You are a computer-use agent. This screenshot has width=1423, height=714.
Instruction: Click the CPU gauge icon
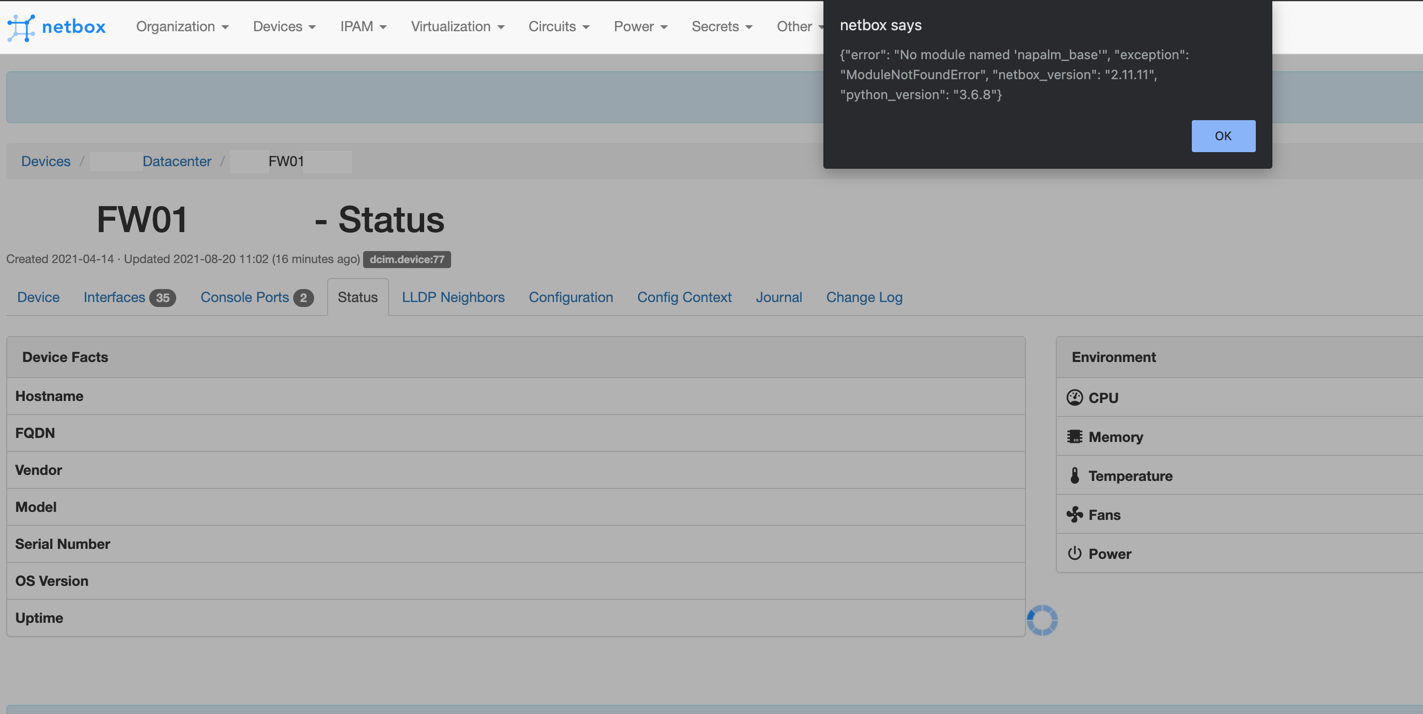coord(1075,397)
